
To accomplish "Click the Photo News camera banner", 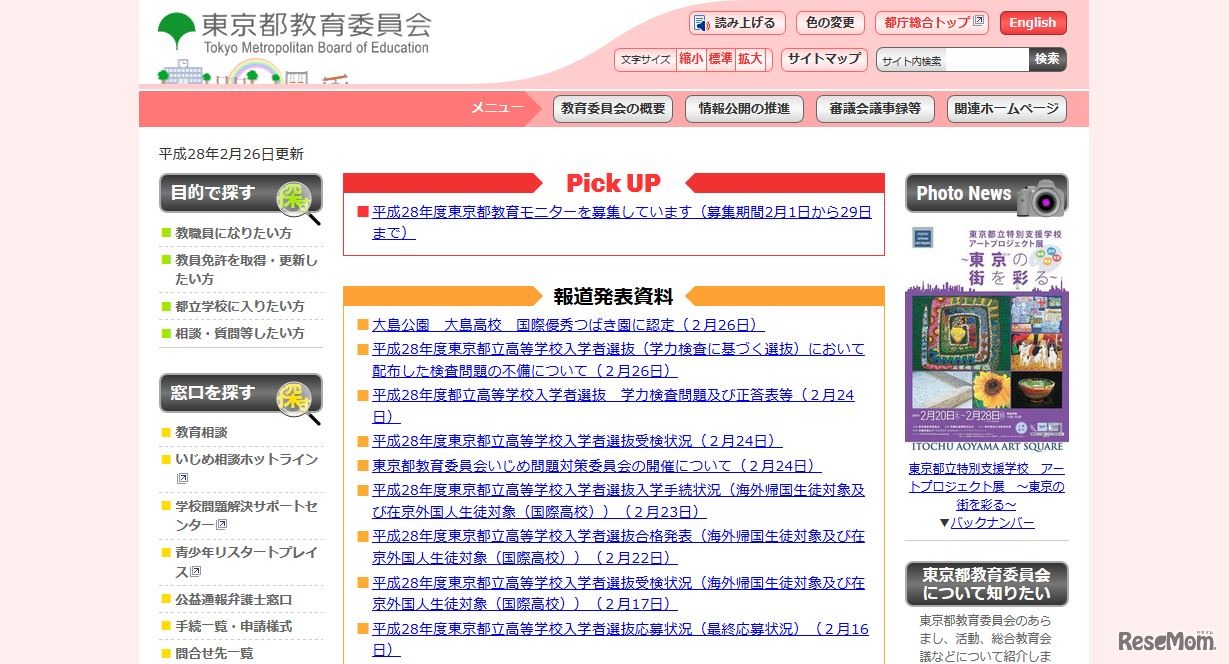I will (x=987, y=194).
